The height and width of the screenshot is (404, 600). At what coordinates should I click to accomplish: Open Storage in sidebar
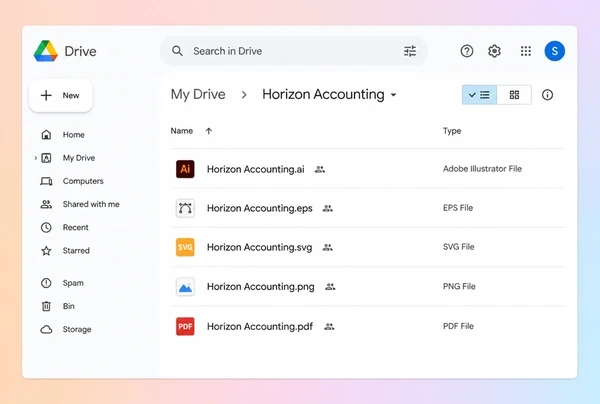[x=77, y=329]
